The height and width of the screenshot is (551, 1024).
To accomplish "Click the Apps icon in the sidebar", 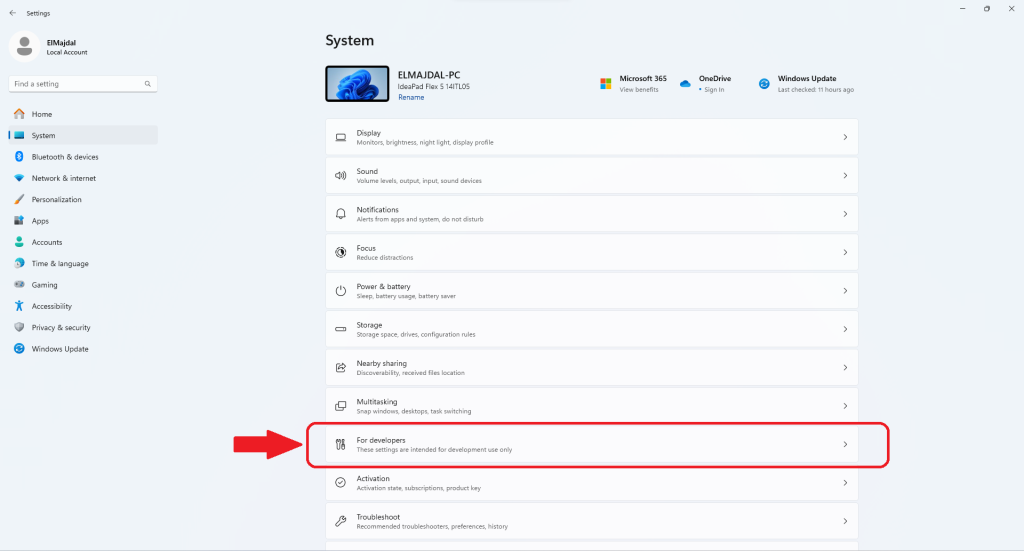I will (19, 221).
